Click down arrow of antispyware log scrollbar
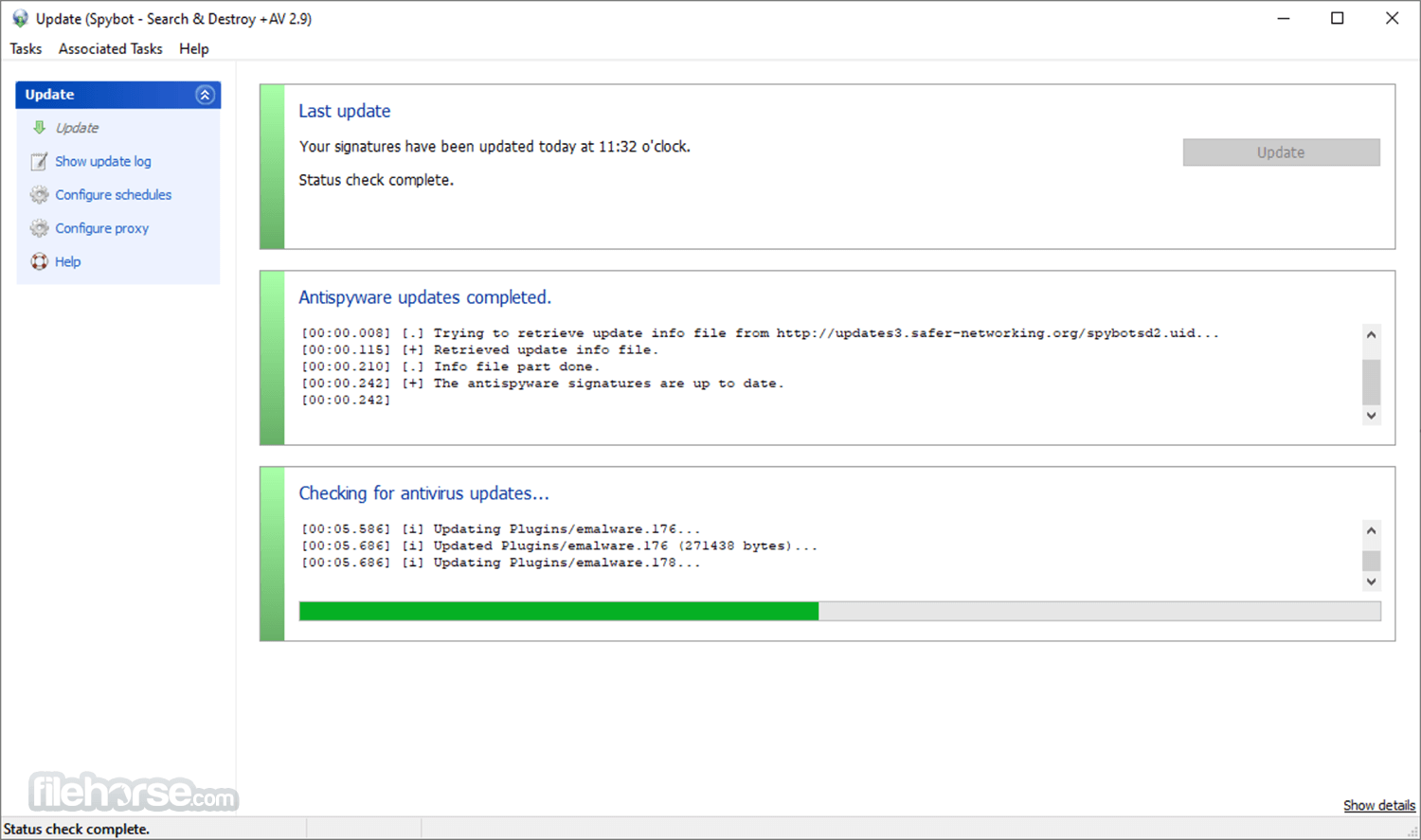 tap(1371, 415)
